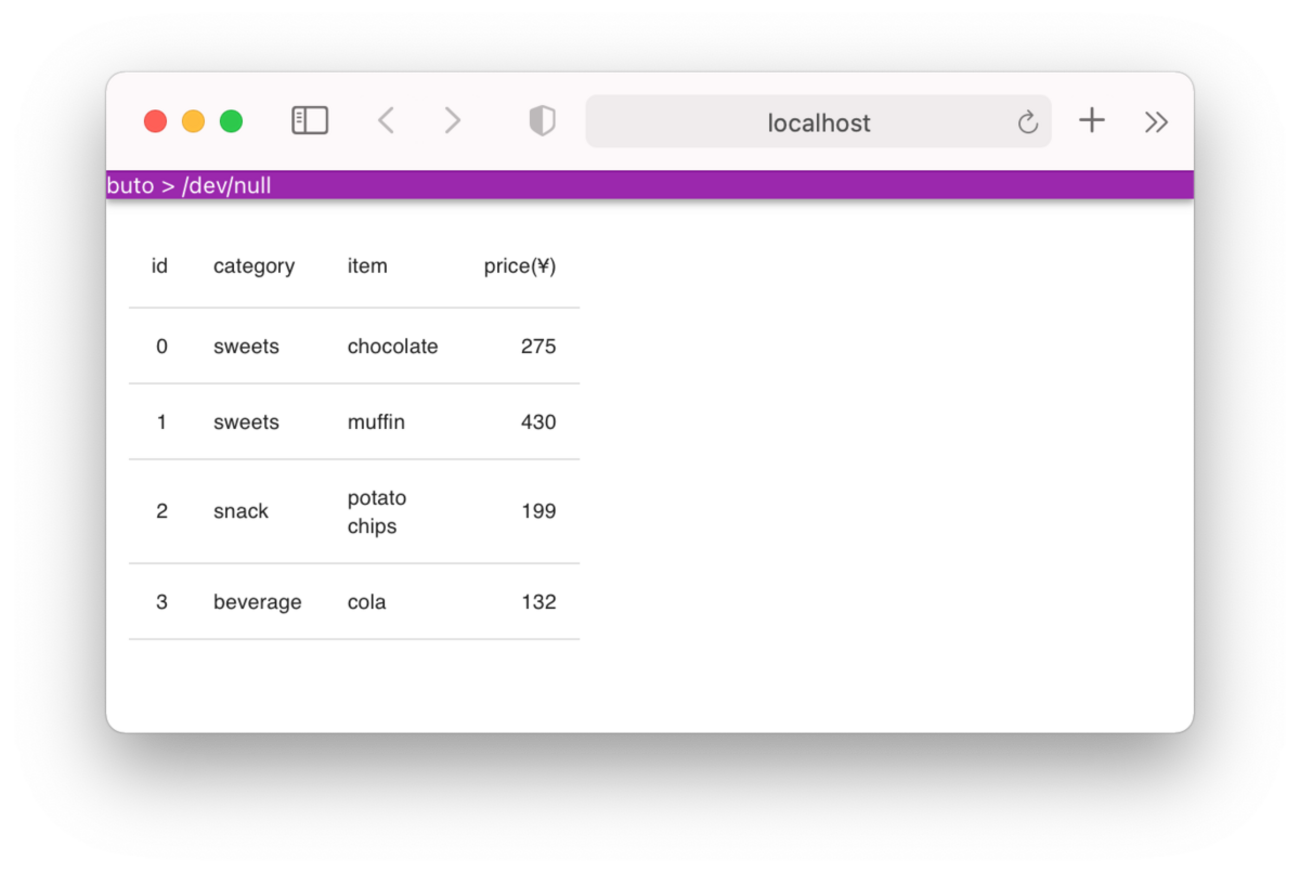Minimize the window with yellow button
Image resolution: width=1300 pixels, height=873 pixels.
pos(193,121)
